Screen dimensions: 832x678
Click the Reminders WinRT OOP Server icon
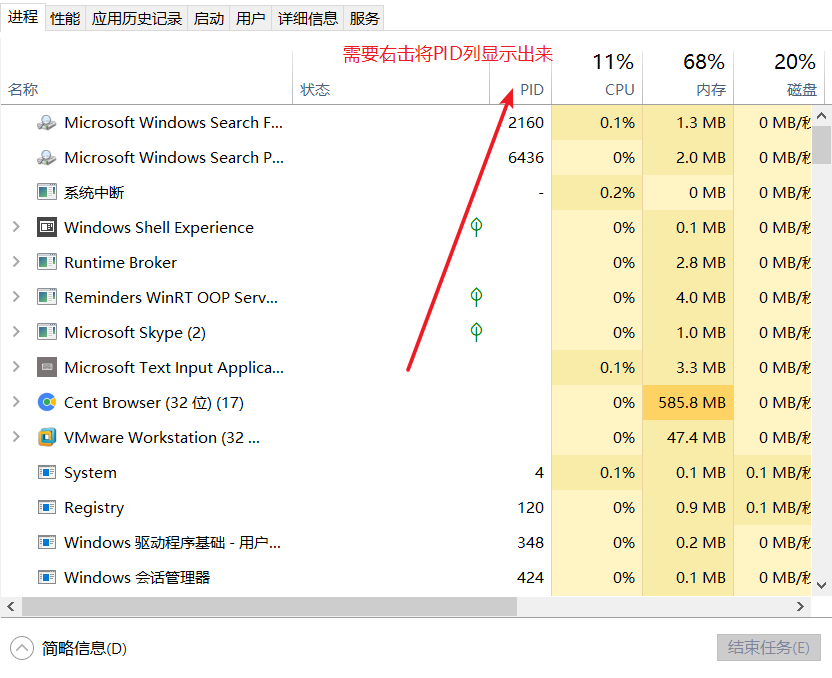tap(47, 297)
